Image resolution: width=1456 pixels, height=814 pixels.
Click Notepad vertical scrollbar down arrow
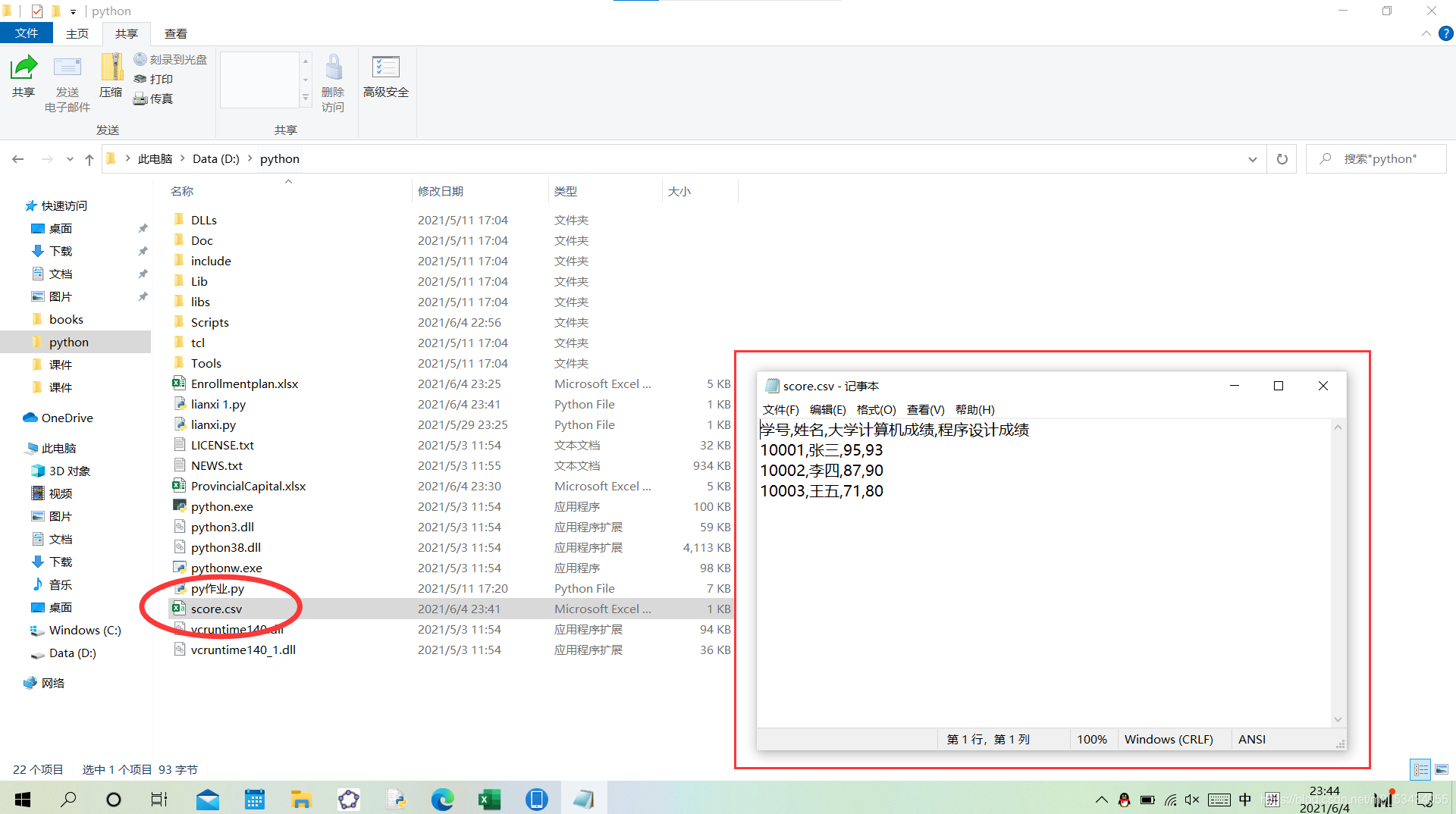pyautogui.click(x=1338, y=719)
